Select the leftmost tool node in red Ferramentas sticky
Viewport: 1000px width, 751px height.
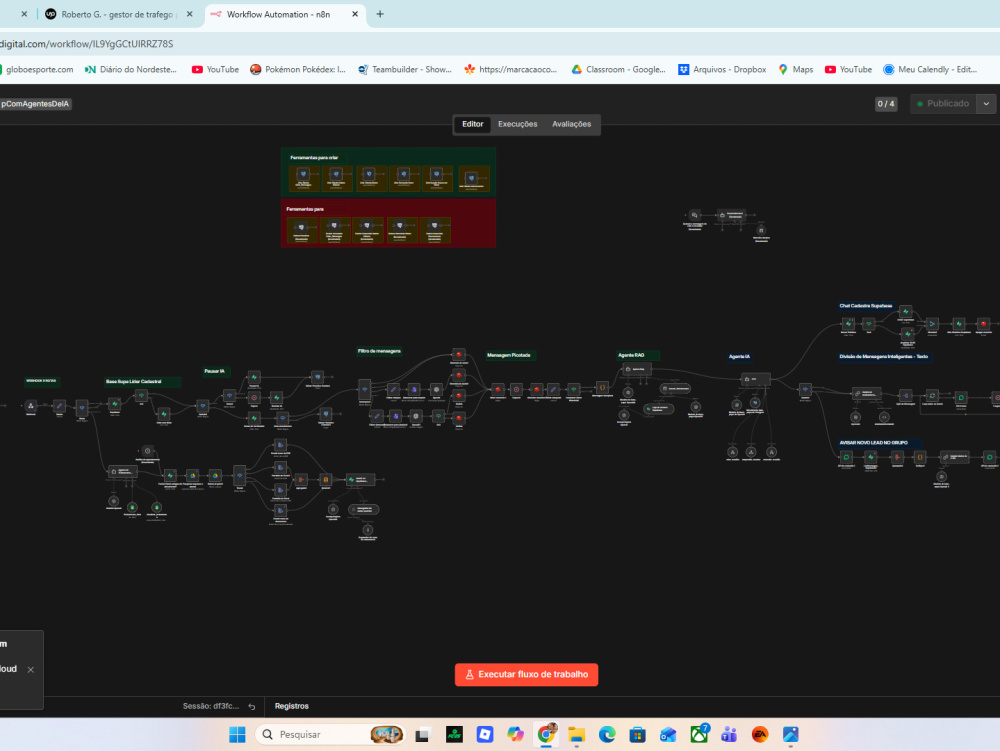[x=301, y=227]
